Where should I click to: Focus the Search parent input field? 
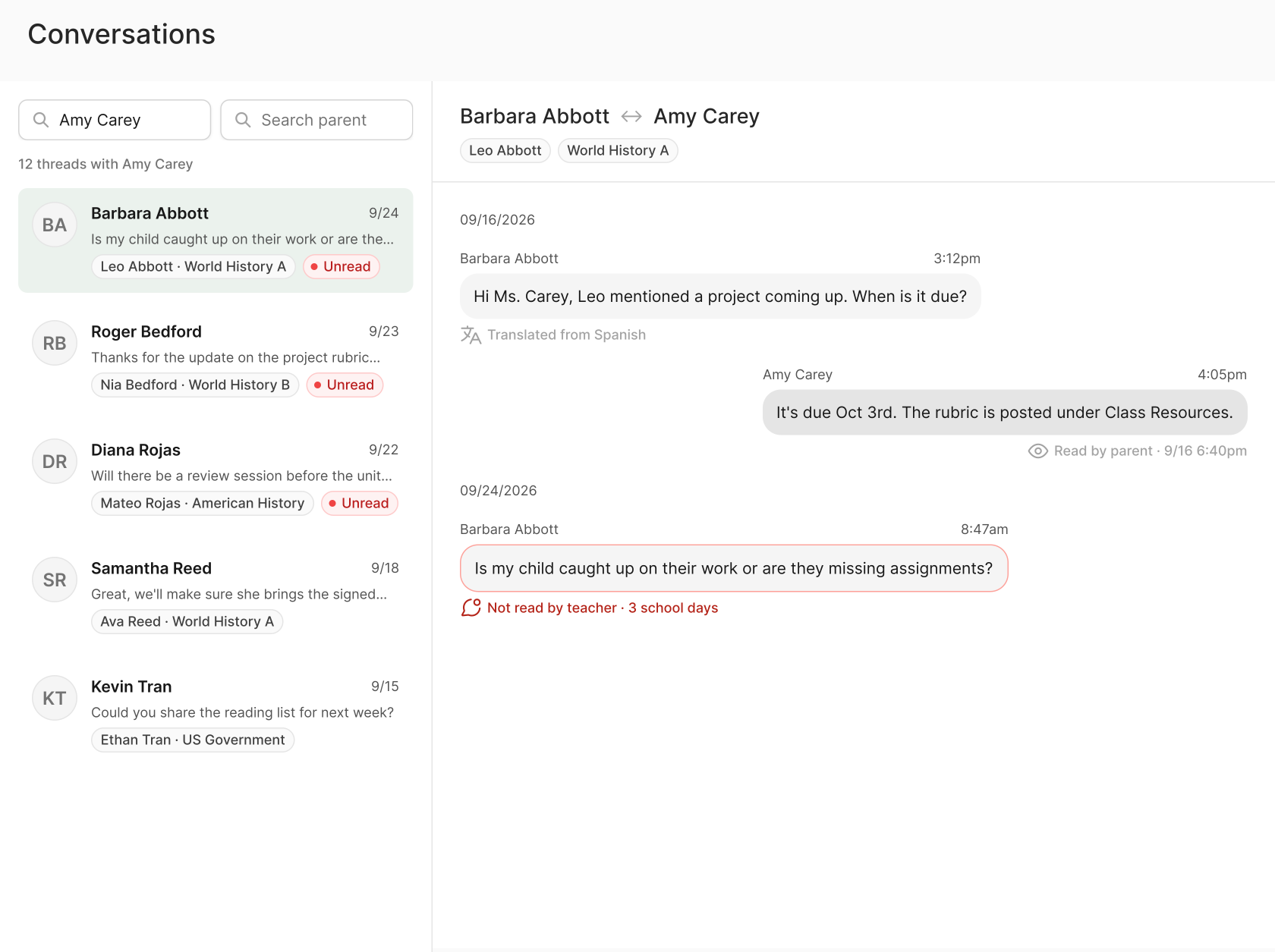pyautogui.click(x=316, y=120)
